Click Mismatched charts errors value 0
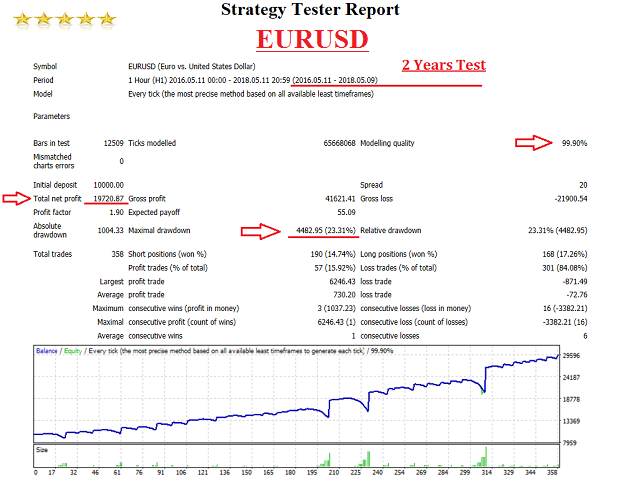This screenshot has width=640, height=480. point(122,161)
